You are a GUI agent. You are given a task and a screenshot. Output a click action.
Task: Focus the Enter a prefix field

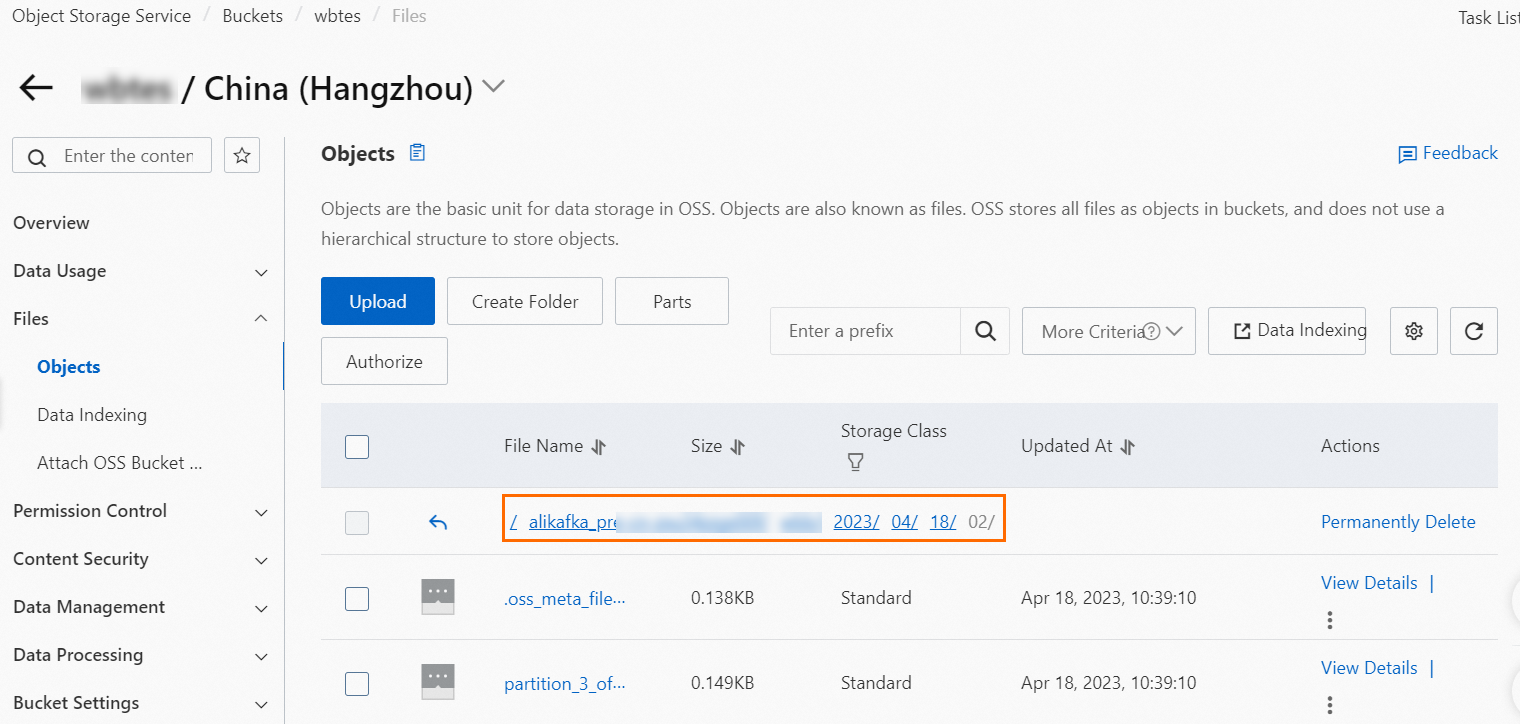tap(865, 331)
